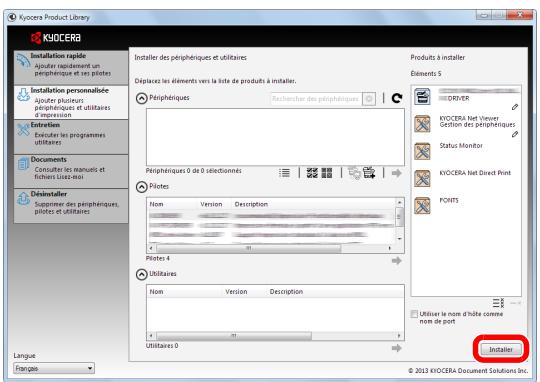Select the KYOCERA Net Direct Print icon

422,178
